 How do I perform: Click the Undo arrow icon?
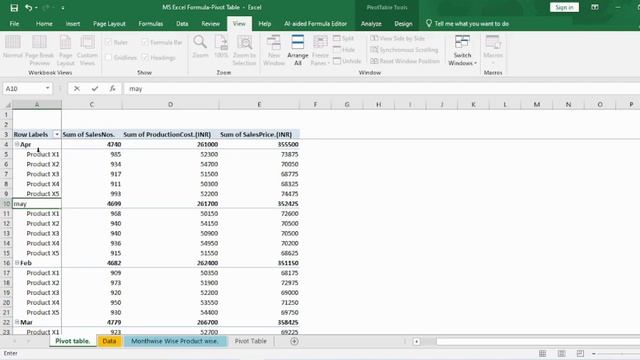(x=28, y=7)
